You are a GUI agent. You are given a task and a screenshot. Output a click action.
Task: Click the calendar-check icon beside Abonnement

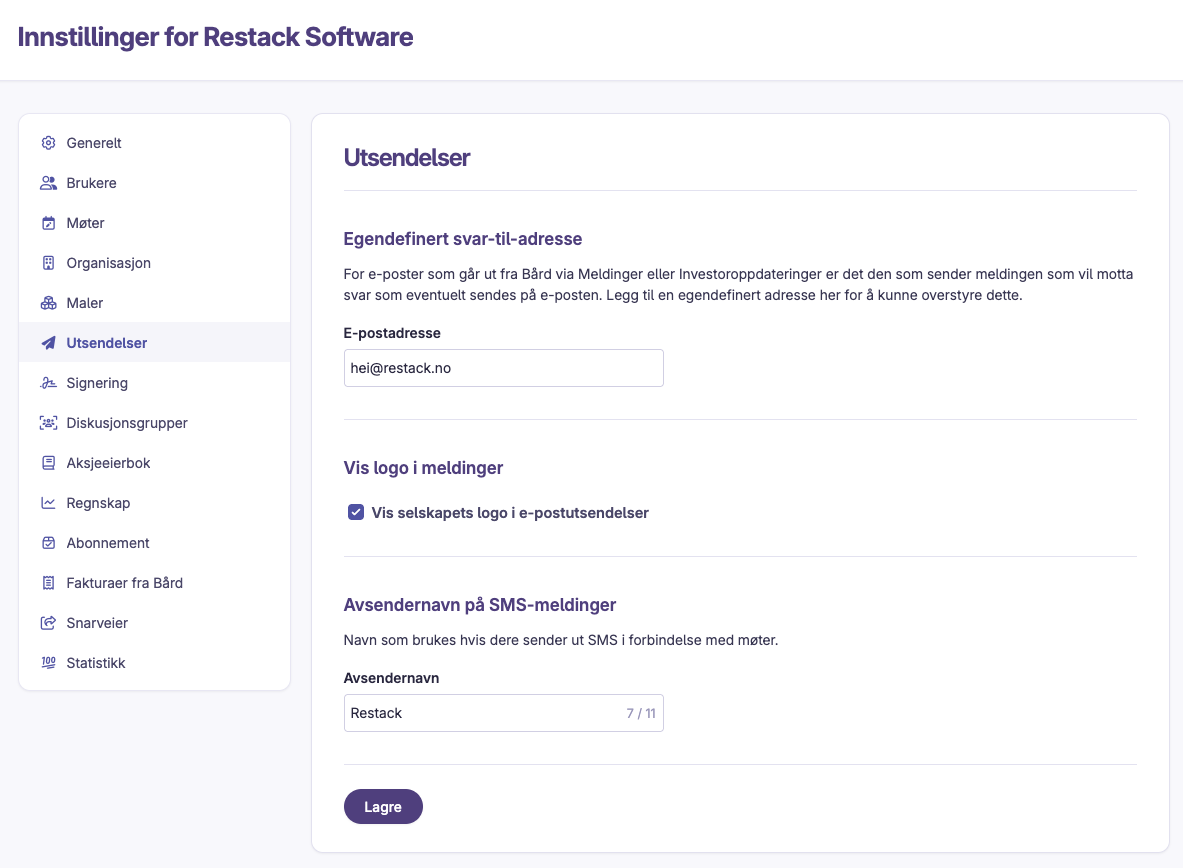48,543
